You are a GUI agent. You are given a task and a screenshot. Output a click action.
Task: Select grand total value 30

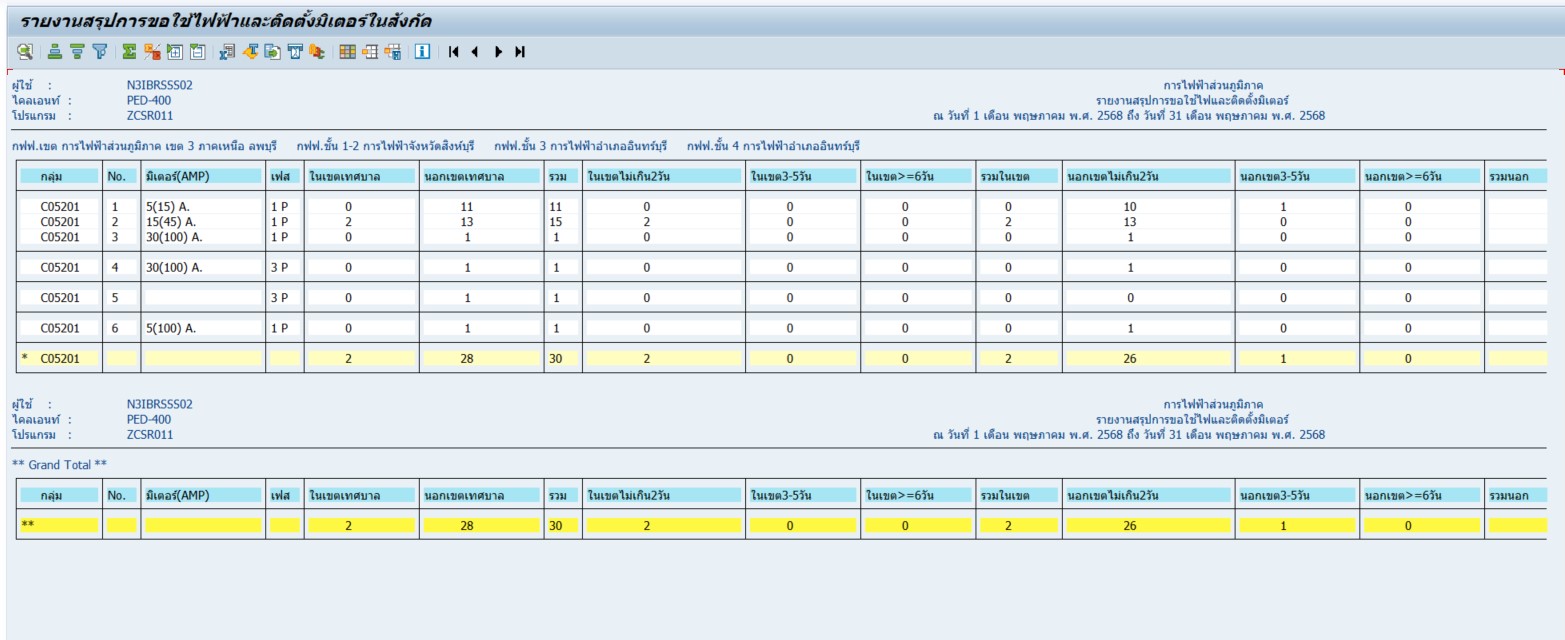point(562,524)
